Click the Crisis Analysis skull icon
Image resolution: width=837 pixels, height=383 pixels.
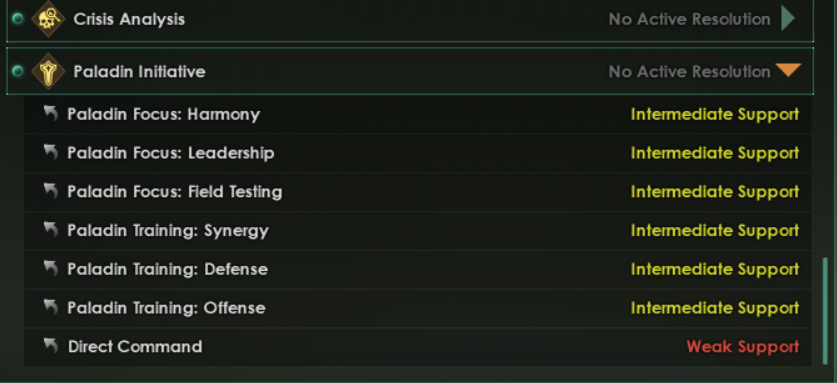click(48, 19)
